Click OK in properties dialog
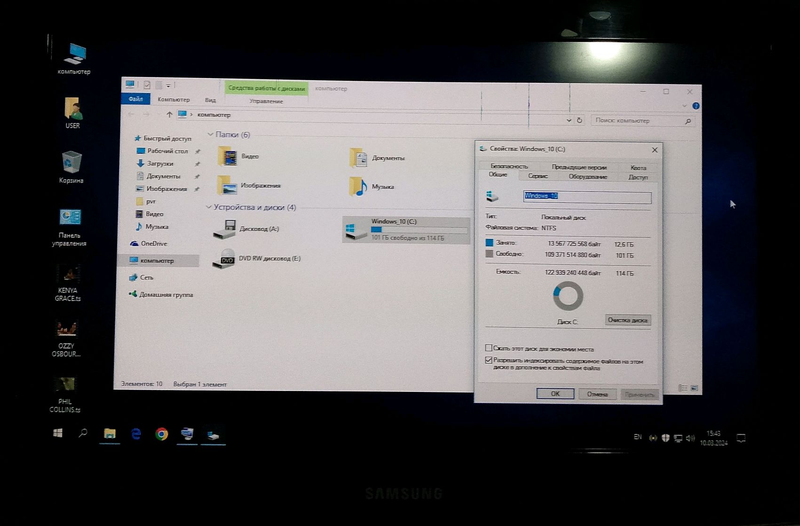 coord(555,393)
